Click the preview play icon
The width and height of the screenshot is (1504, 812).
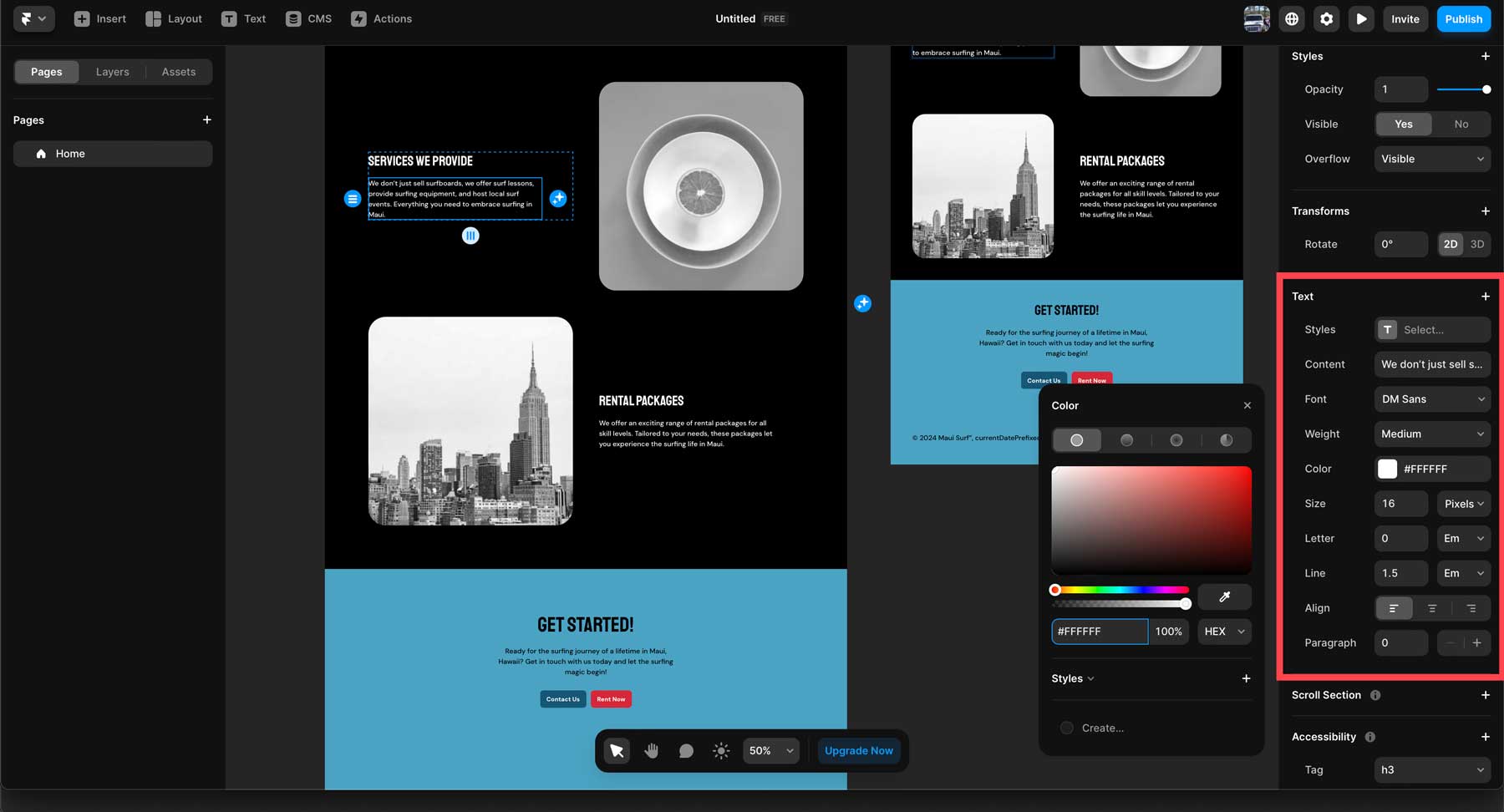click(1361, 18)
